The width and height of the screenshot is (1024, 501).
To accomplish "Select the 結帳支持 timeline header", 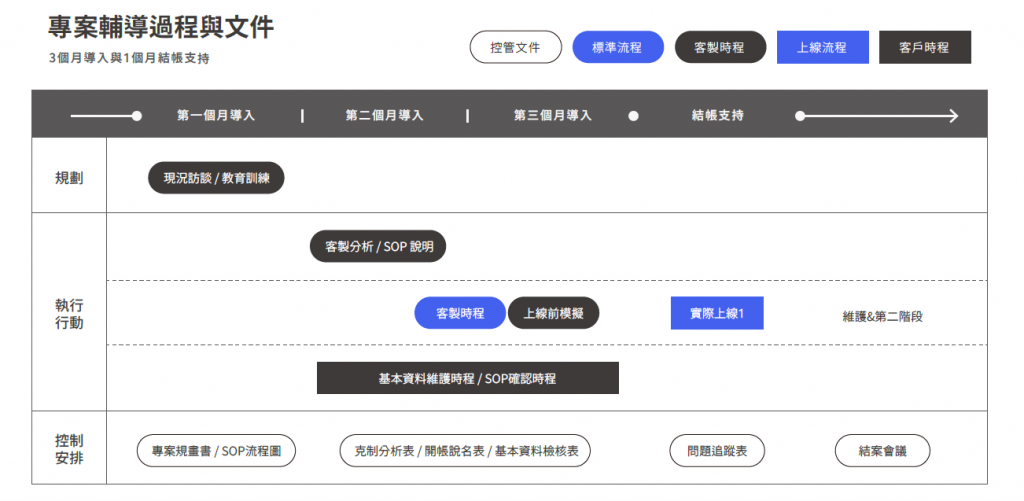I will (717, 116).
